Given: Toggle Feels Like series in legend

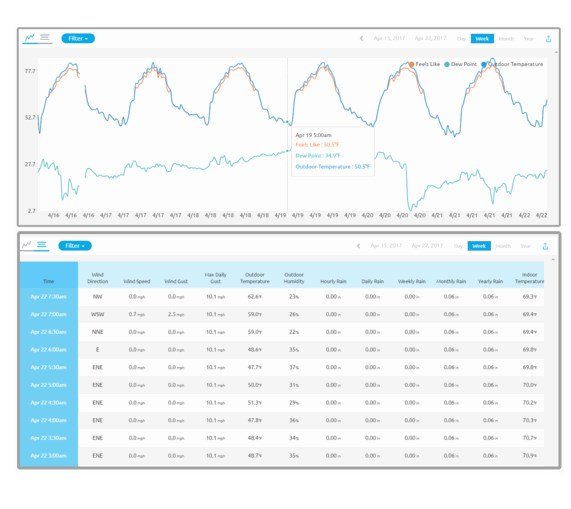Looking at the screenshot, I should click(425, 64).
